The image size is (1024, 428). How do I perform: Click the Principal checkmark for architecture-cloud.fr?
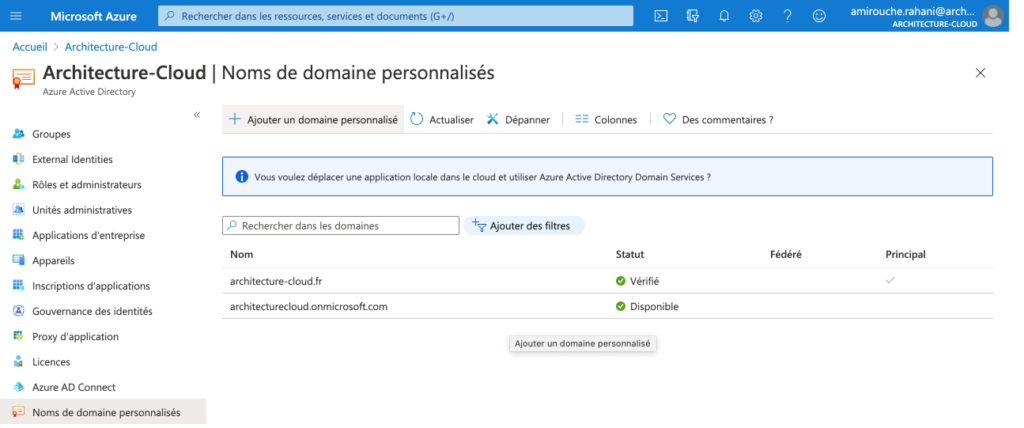coord(889,280)
